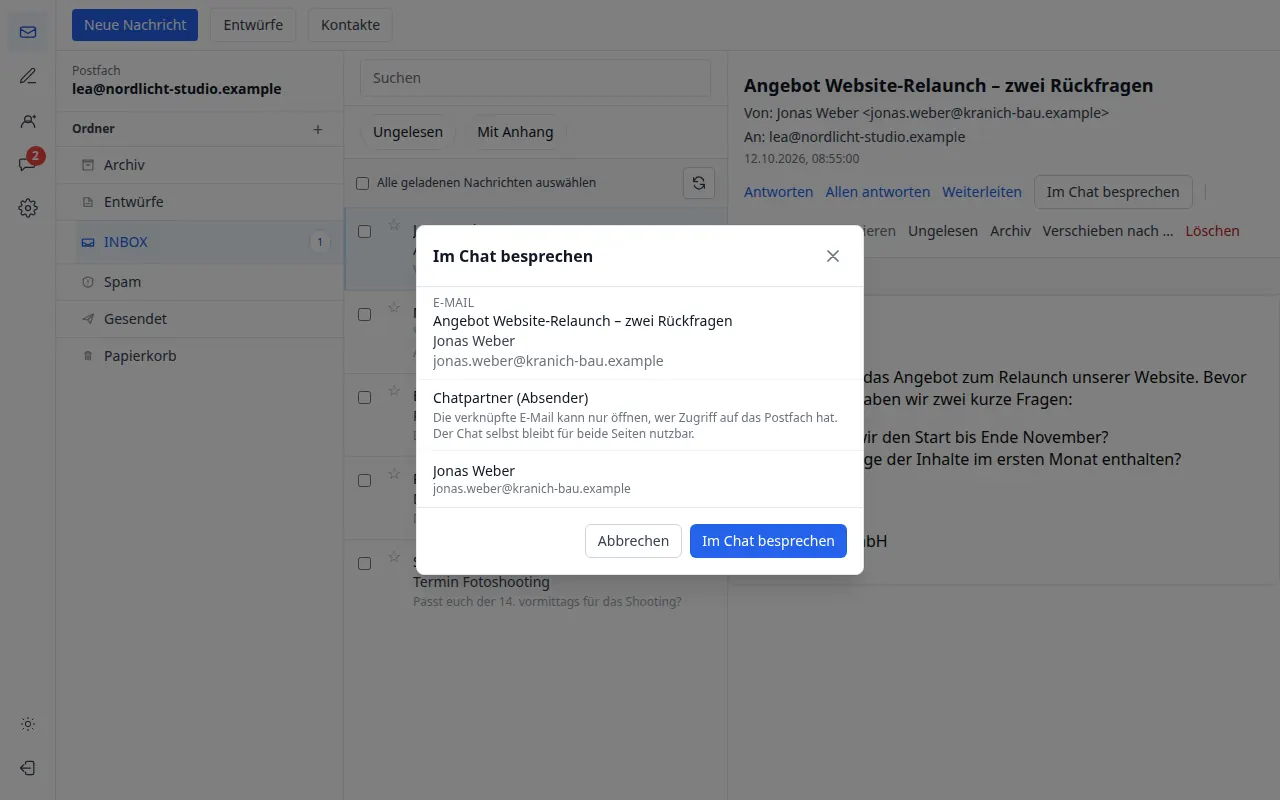Click the 'Allen antworten' link

click(878, 192)
